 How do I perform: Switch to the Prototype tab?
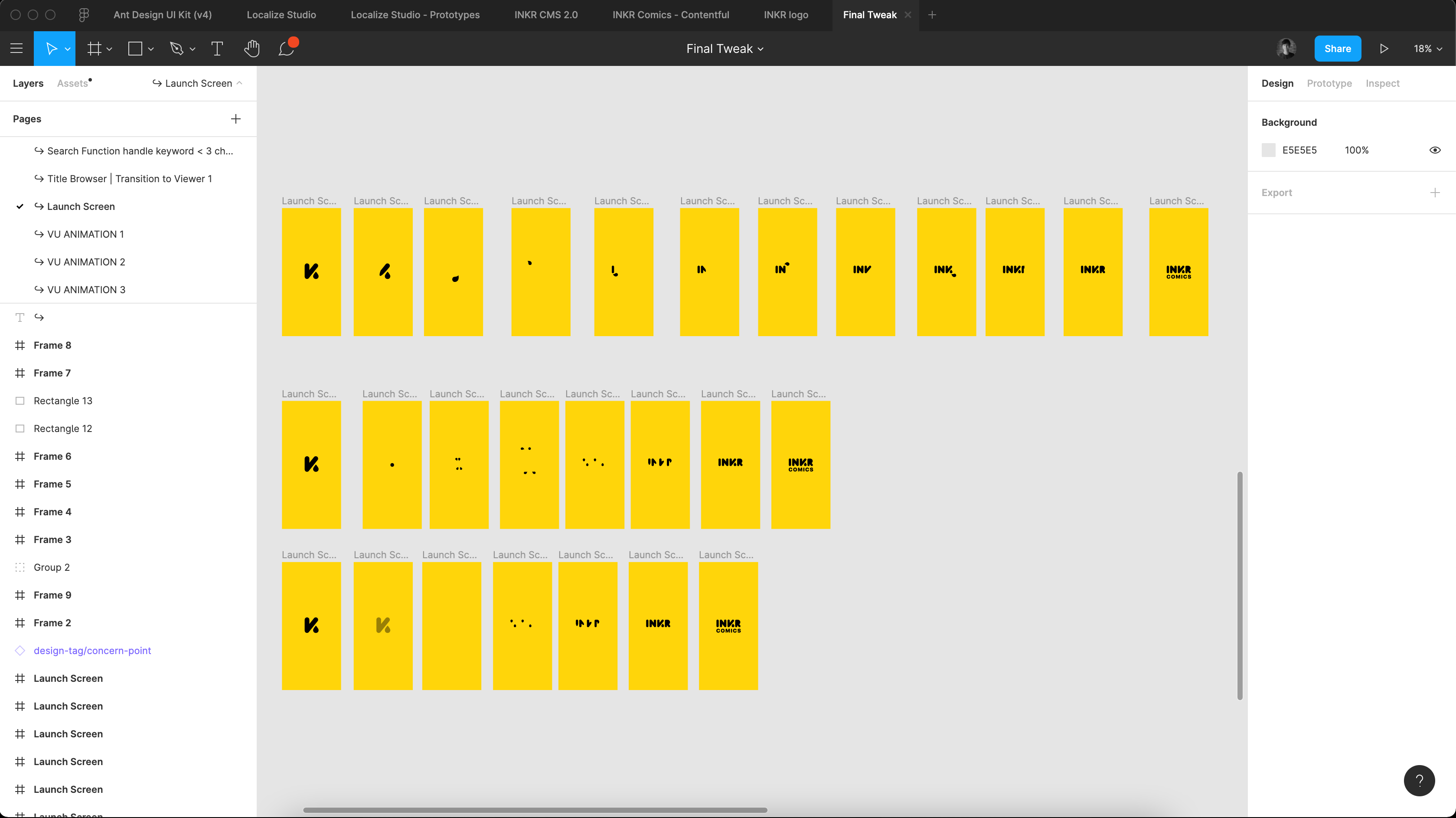click(1329, 83)
